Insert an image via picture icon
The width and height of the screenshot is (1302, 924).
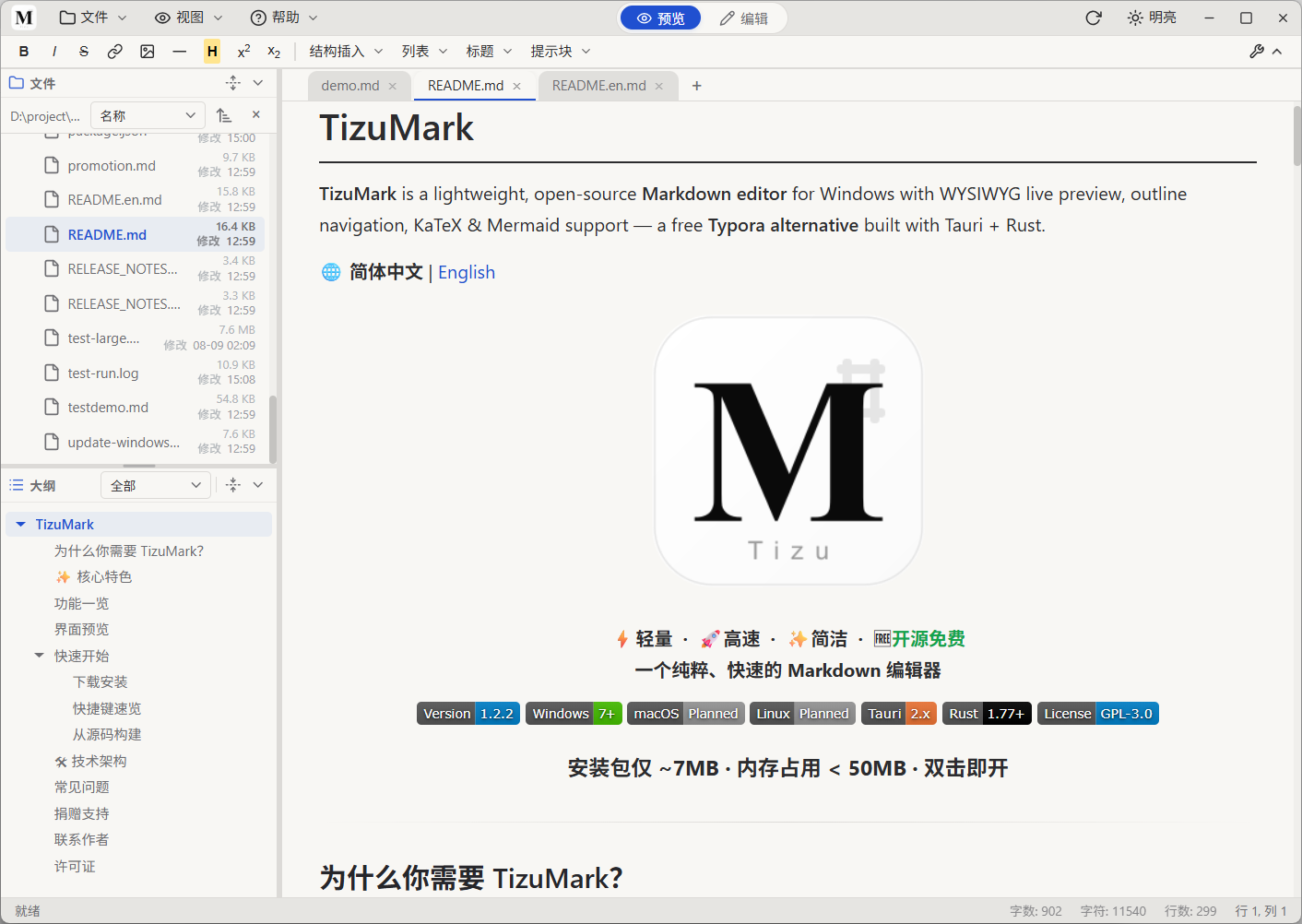(x=148, y=52)
